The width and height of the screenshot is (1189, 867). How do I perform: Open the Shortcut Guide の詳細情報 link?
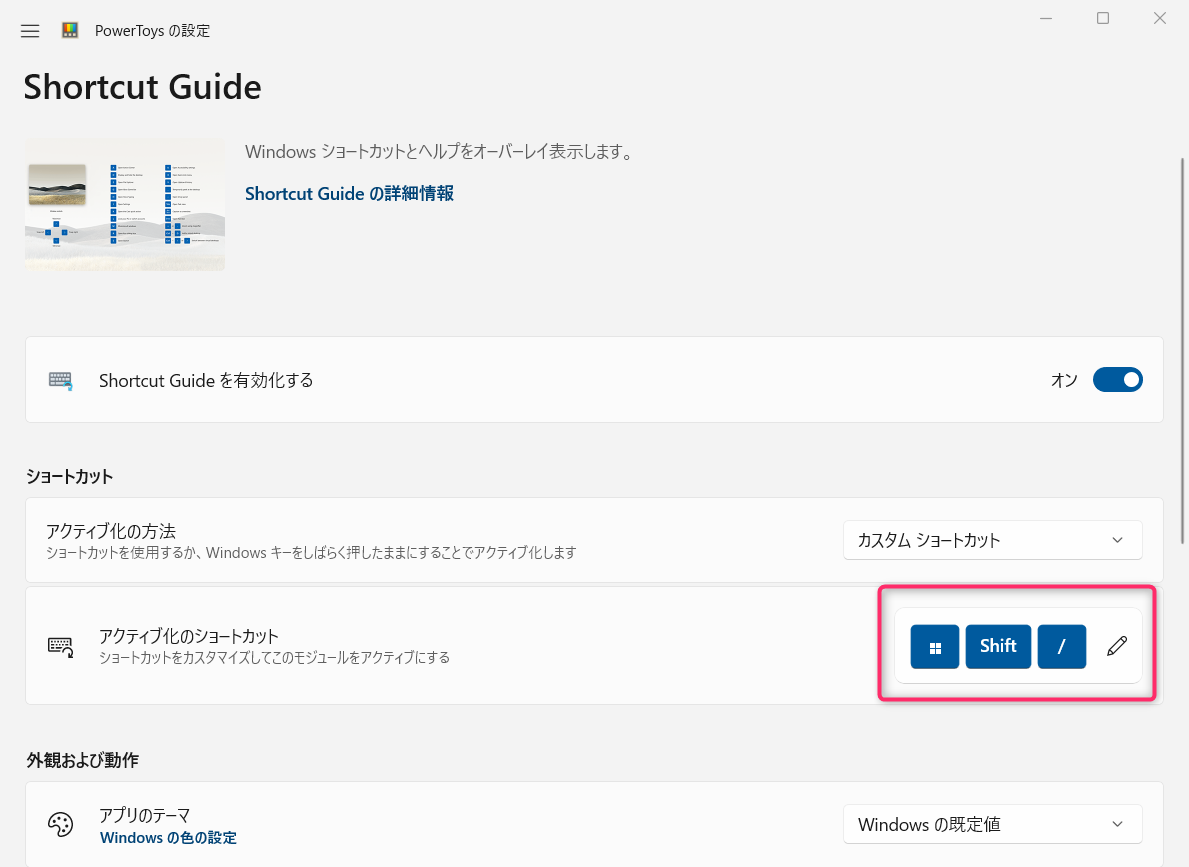coord(348,193)
